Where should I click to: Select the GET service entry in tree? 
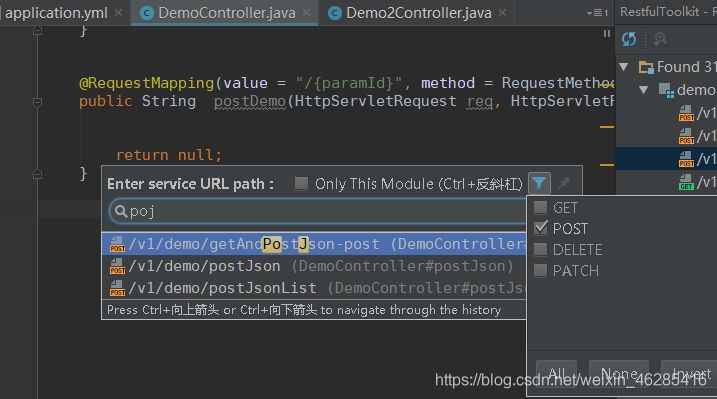point(697,182)
